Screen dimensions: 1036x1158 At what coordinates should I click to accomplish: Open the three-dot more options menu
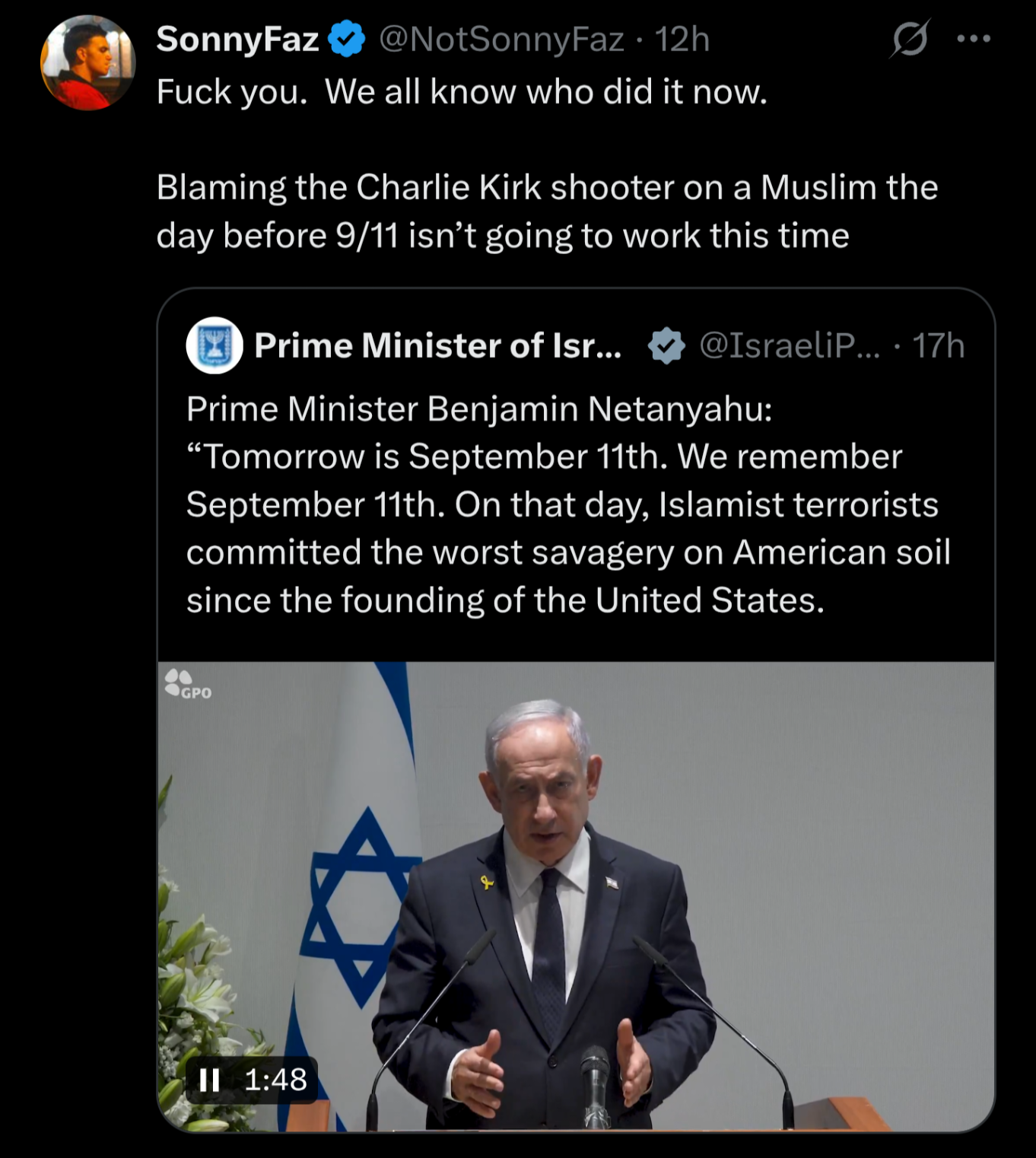tap(974, 39)
